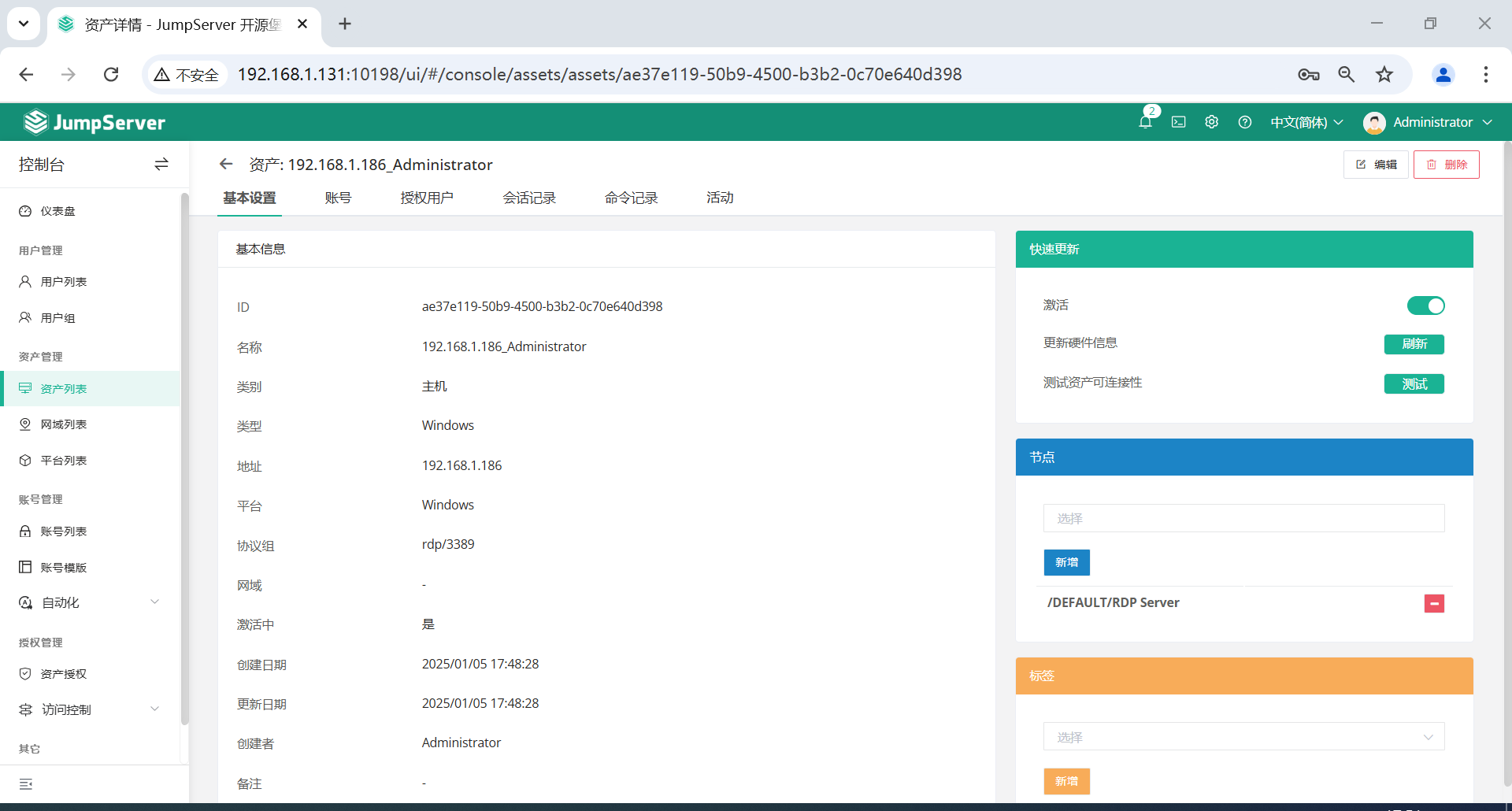Click the sidebar vertical scrollbar
This screenshot has width=1512, height=811.
[184, 458]
